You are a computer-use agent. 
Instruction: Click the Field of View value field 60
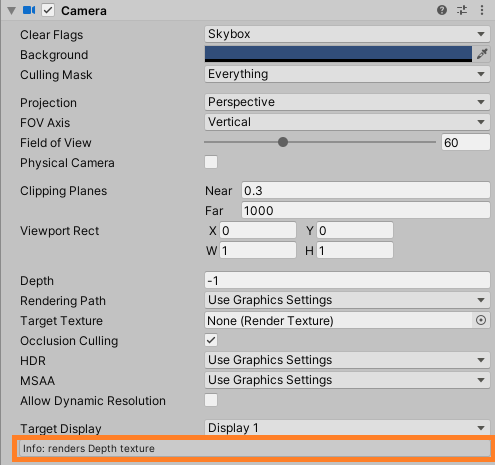pos(466,142)
